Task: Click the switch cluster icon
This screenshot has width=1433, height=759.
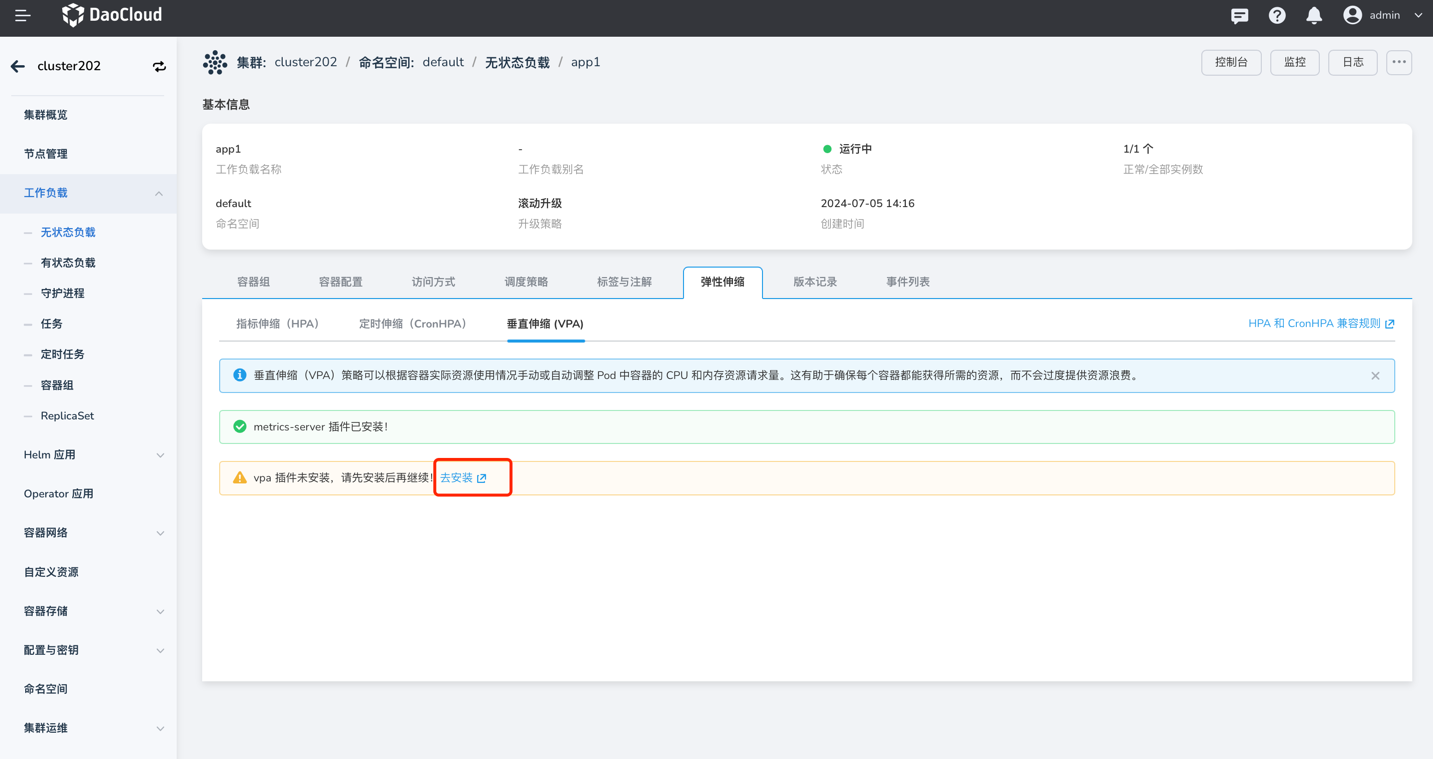Action: click(x=159, y=66)
